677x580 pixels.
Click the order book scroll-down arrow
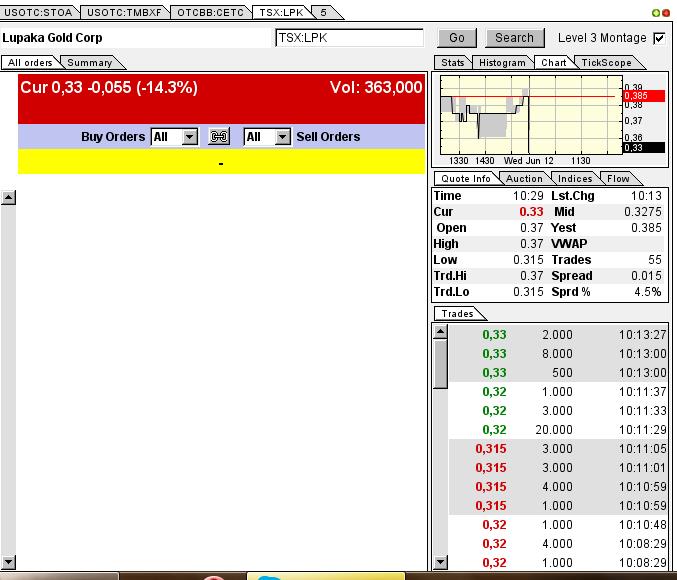click(8, 562)
